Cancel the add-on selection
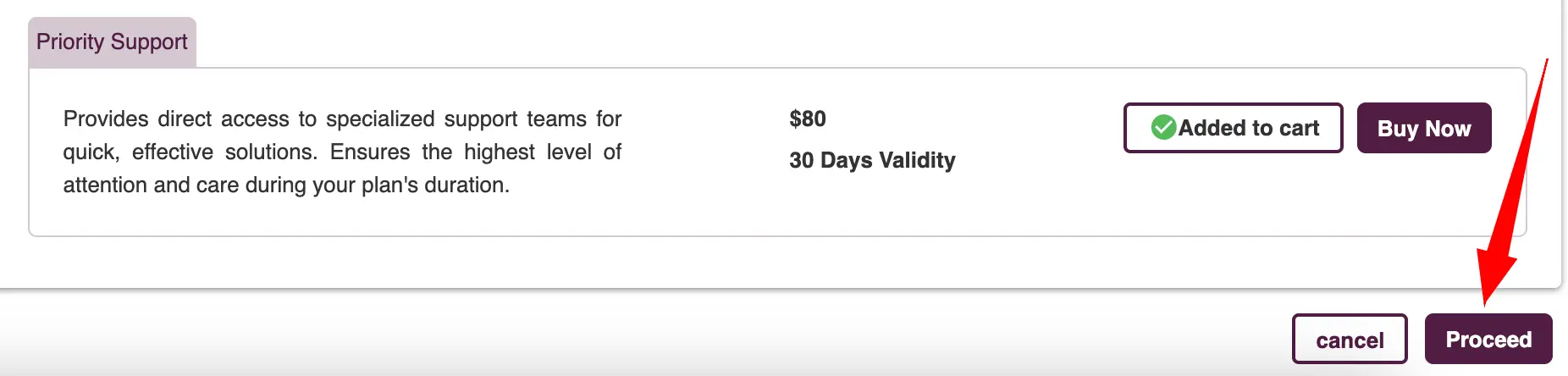Image resolution: width=1568 pixels, height=376 pixels. [x=1350, y=340]
